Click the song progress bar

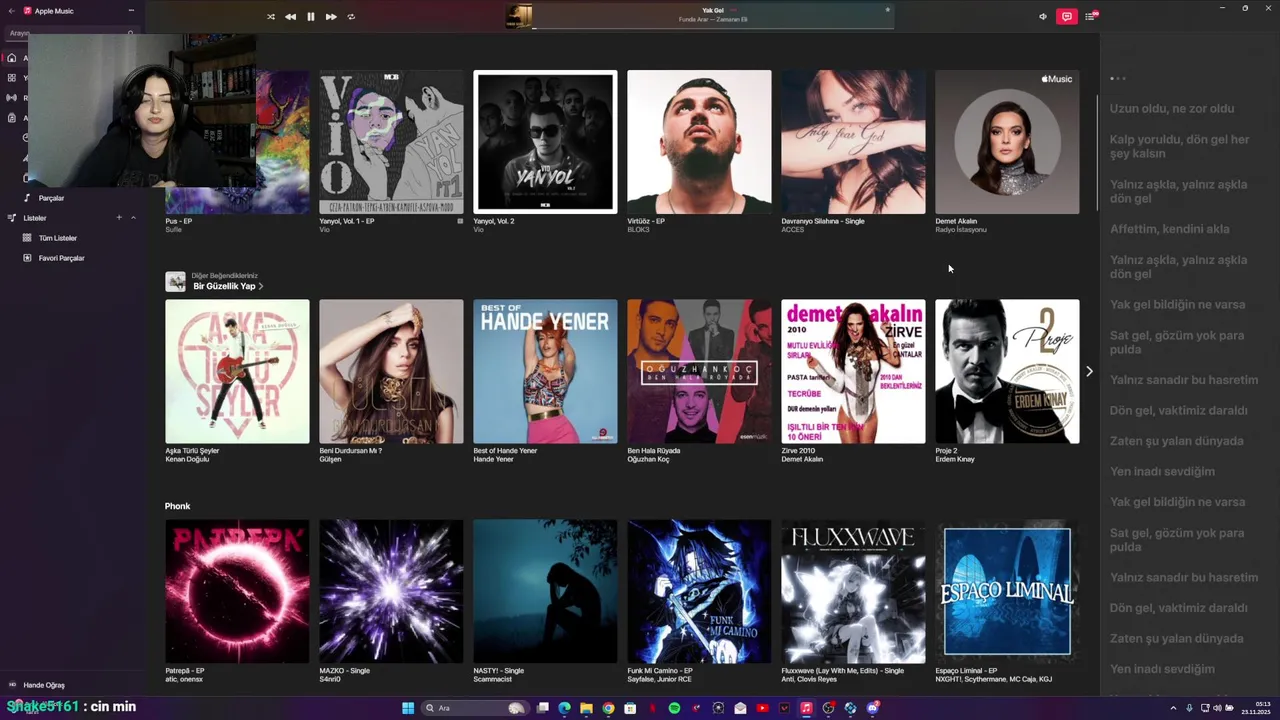[712, 28]
